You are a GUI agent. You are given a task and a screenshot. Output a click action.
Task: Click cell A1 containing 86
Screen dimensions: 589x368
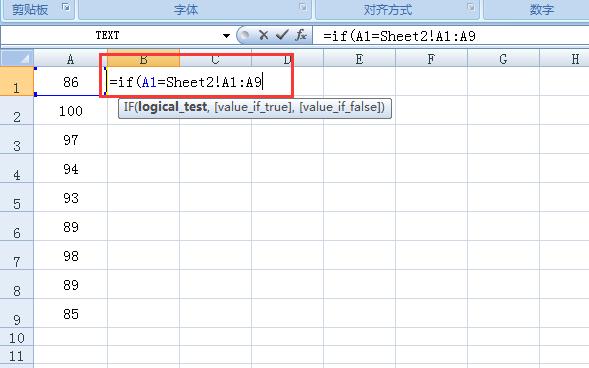click(x=71, y=81)
